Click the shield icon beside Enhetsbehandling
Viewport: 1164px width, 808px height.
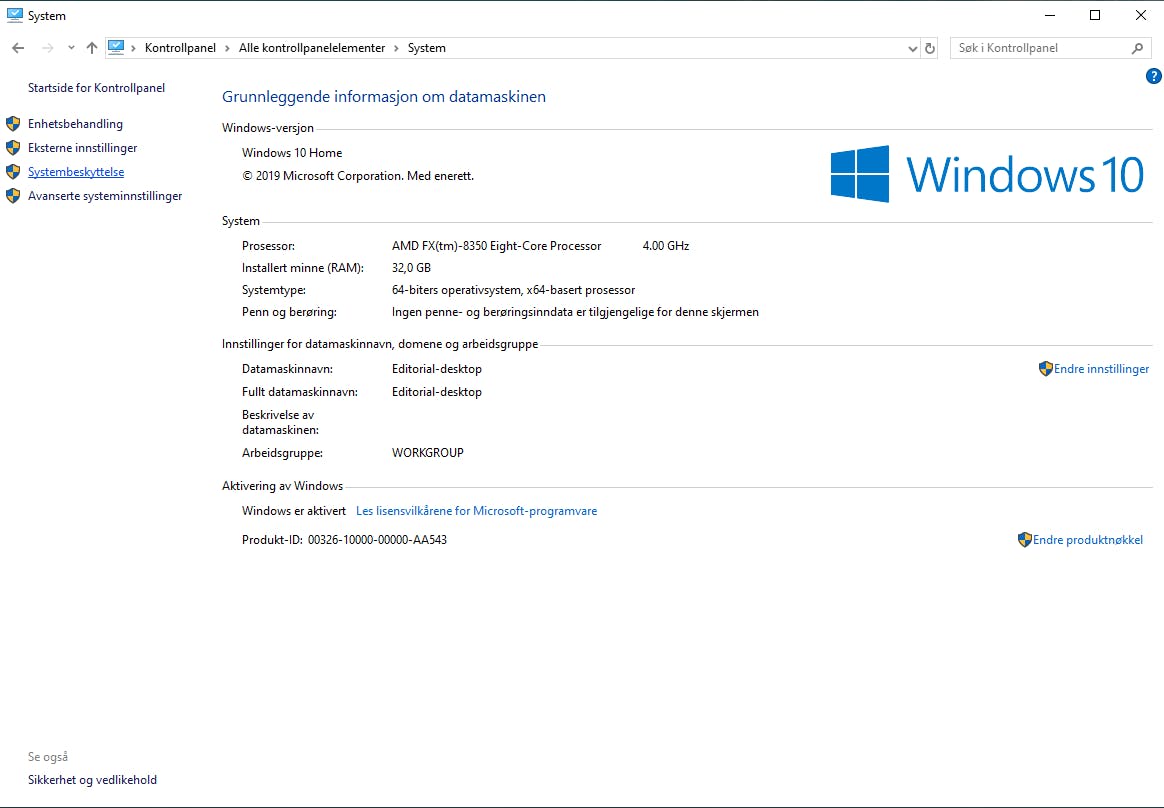(x=13, y=124)
